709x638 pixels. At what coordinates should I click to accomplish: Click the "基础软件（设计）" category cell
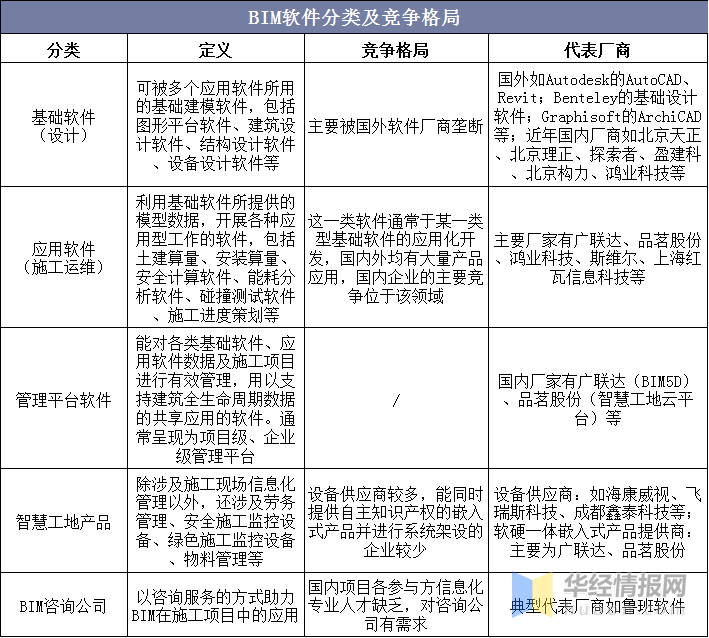tap(64, 126)
